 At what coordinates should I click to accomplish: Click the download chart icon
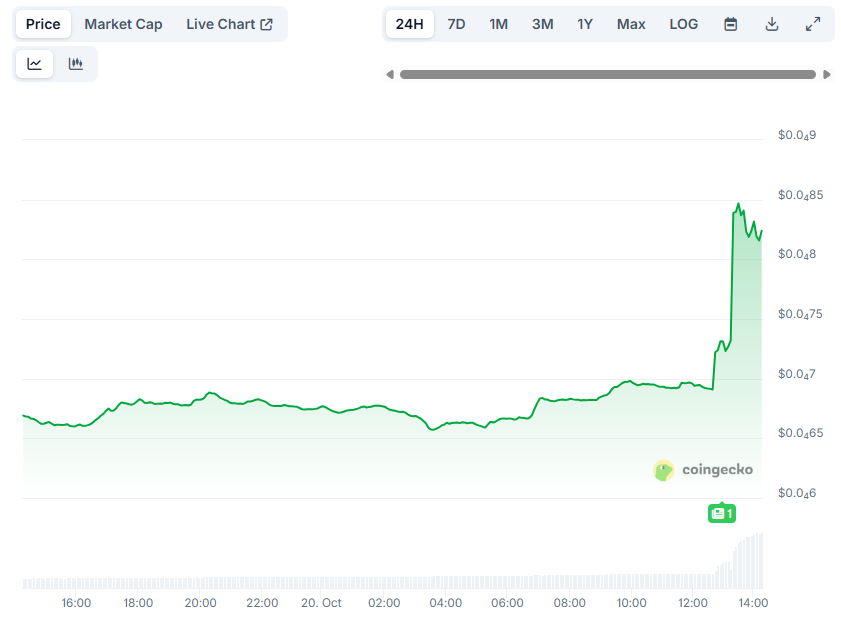click(772, 23)
